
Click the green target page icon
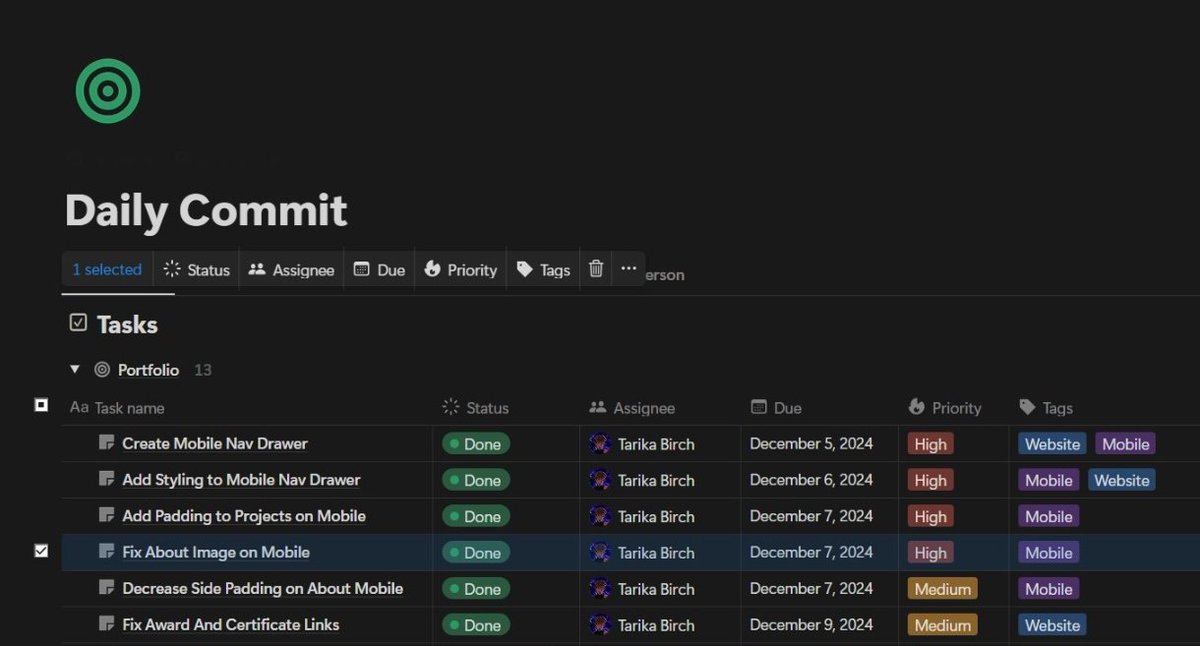(108, 91)
